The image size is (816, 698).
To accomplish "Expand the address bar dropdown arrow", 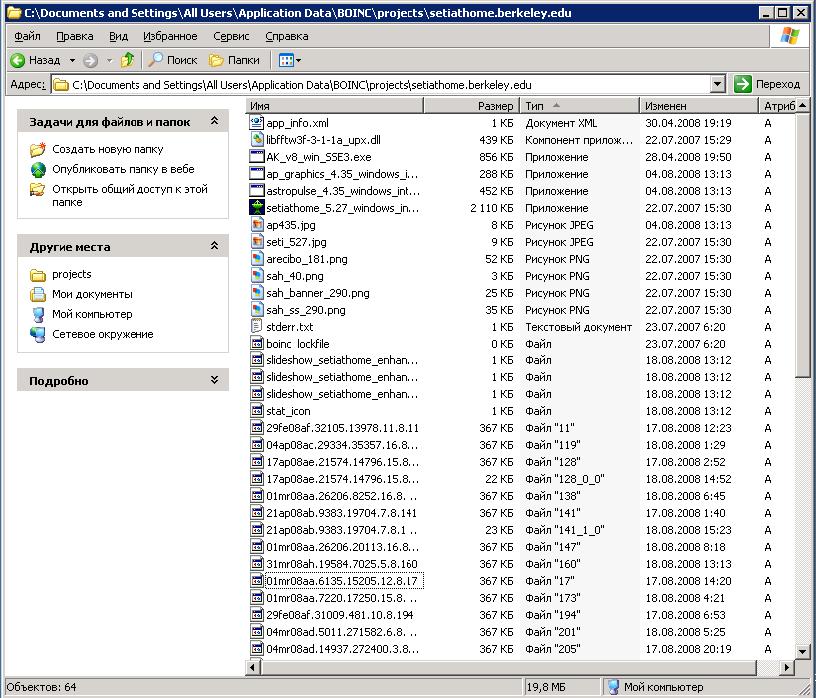I will (x=717, y=85).
